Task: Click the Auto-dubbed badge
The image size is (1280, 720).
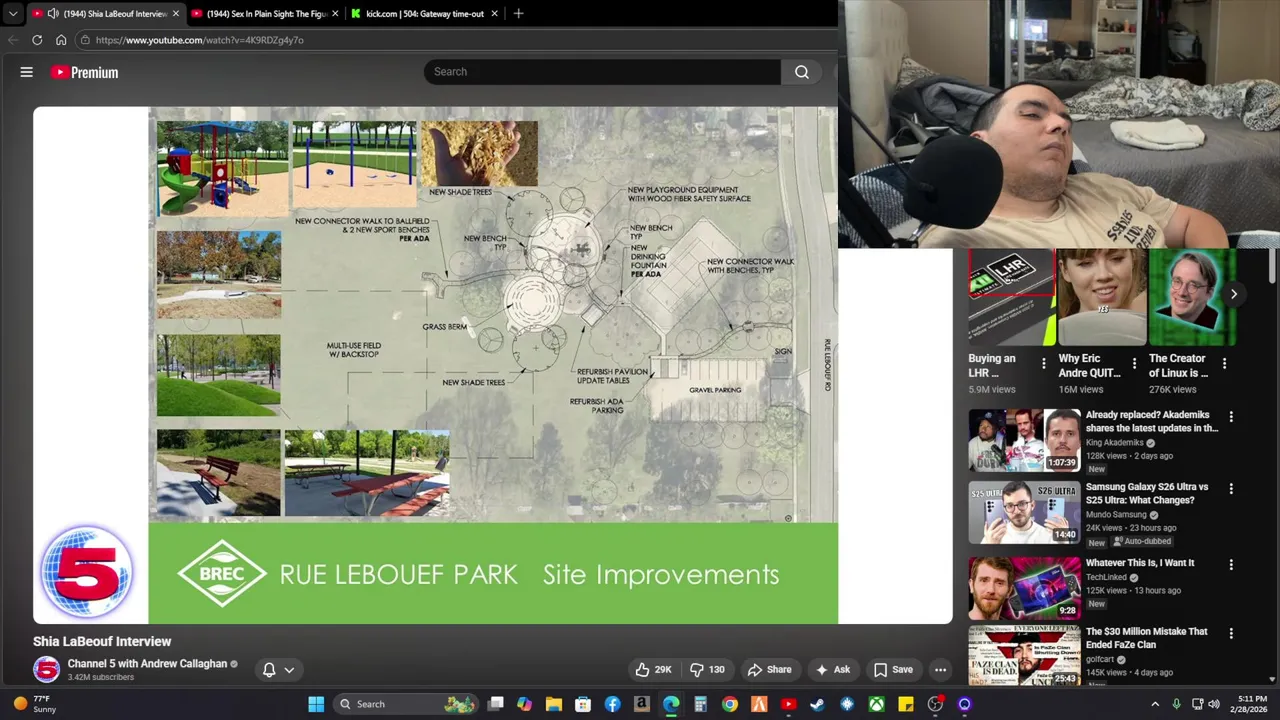Action: (1142, 542)
